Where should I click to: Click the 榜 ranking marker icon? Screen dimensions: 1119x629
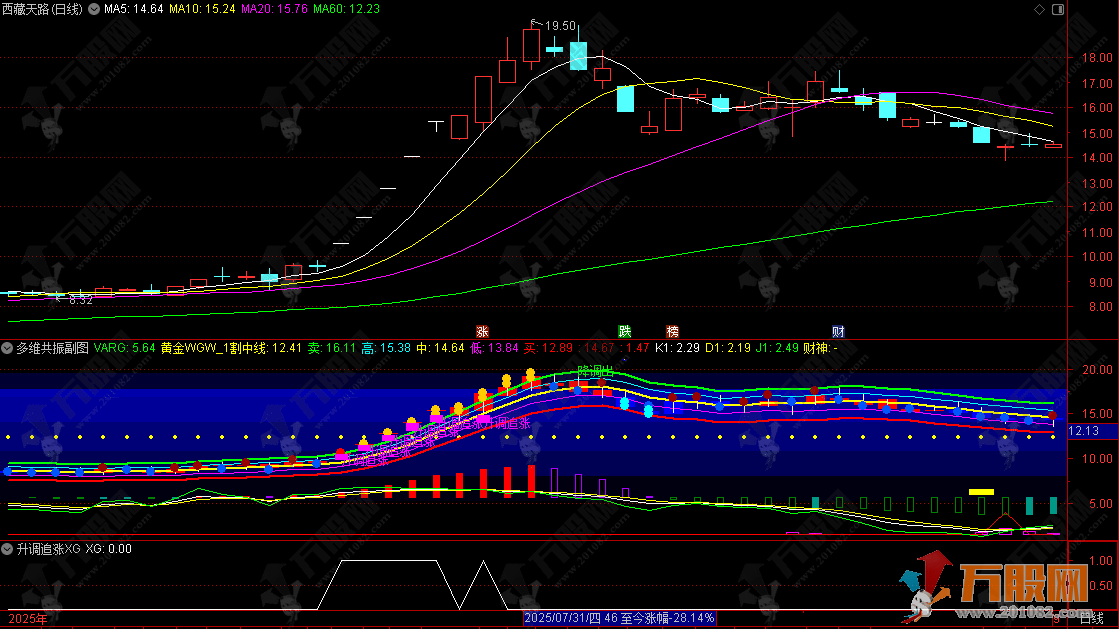[x=672, y=331]
